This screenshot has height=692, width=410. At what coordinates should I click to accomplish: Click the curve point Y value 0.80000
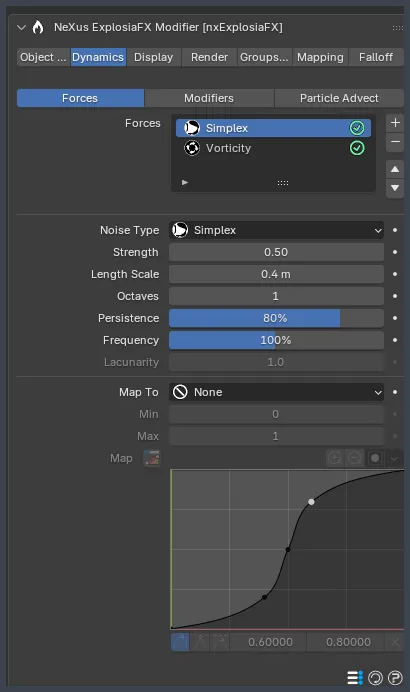click(x=346, y=642)
